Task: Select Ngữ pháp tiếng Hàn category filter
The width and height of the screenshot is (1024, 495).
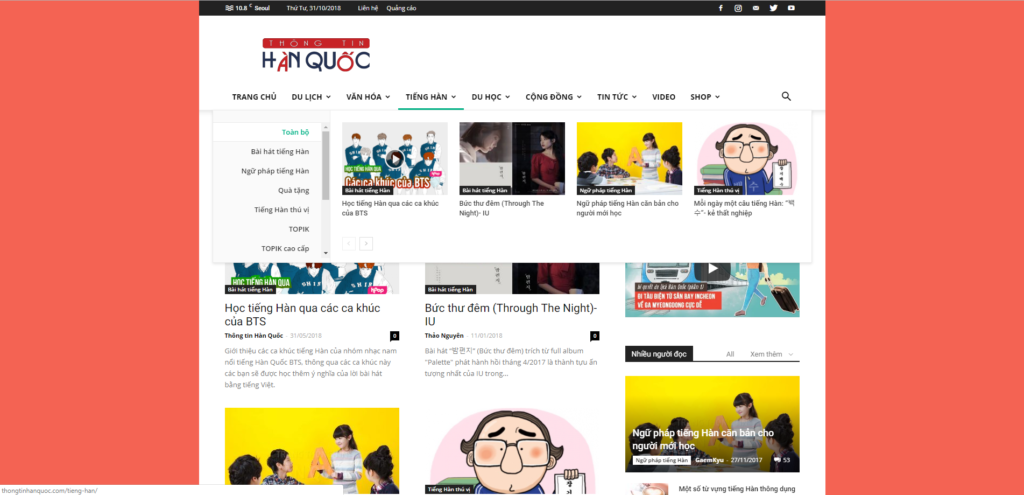Action: (x=275, y=171)
